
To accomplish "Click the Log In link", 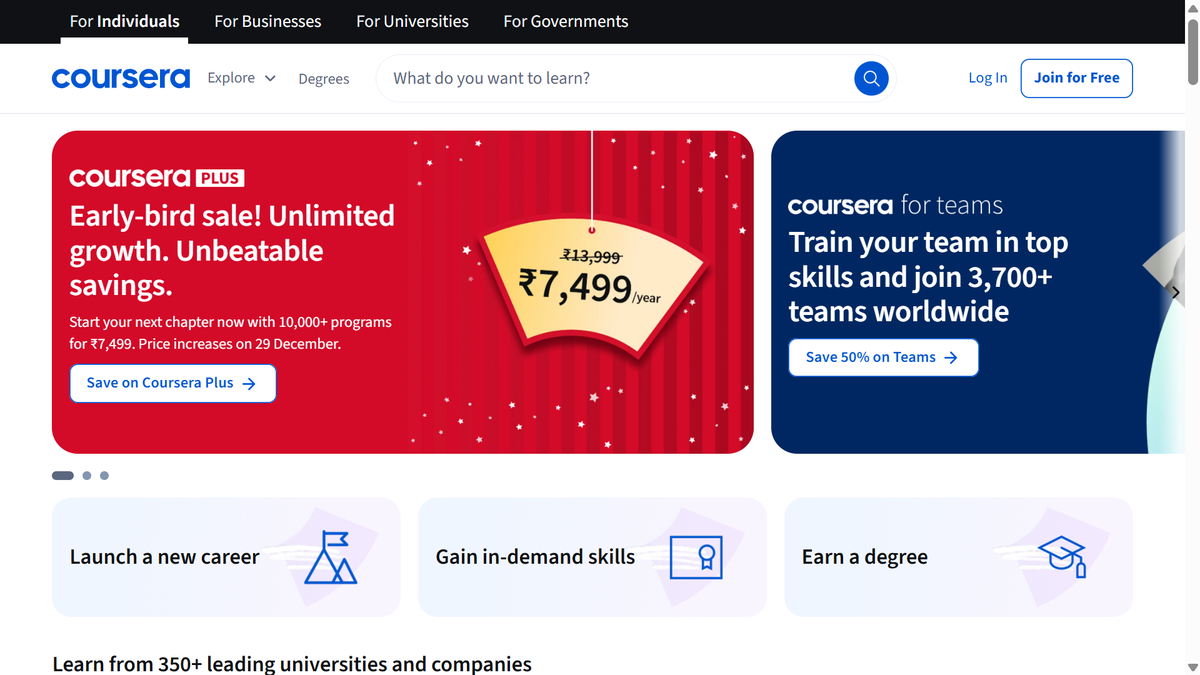I will click(x=987, y=77).
